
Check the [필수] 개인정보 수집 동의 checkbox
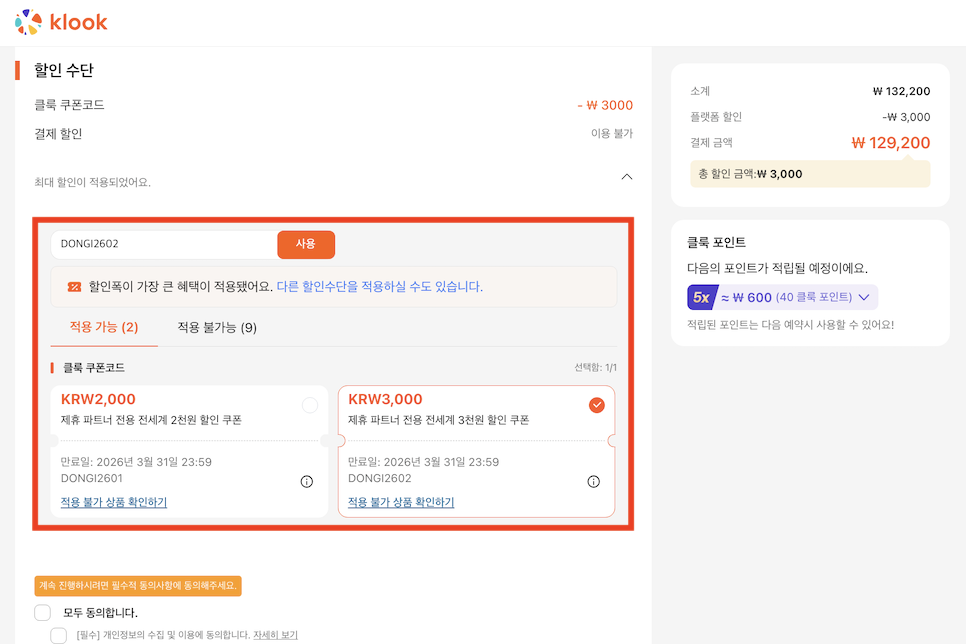pyautogui.click(x=59, y=635)
